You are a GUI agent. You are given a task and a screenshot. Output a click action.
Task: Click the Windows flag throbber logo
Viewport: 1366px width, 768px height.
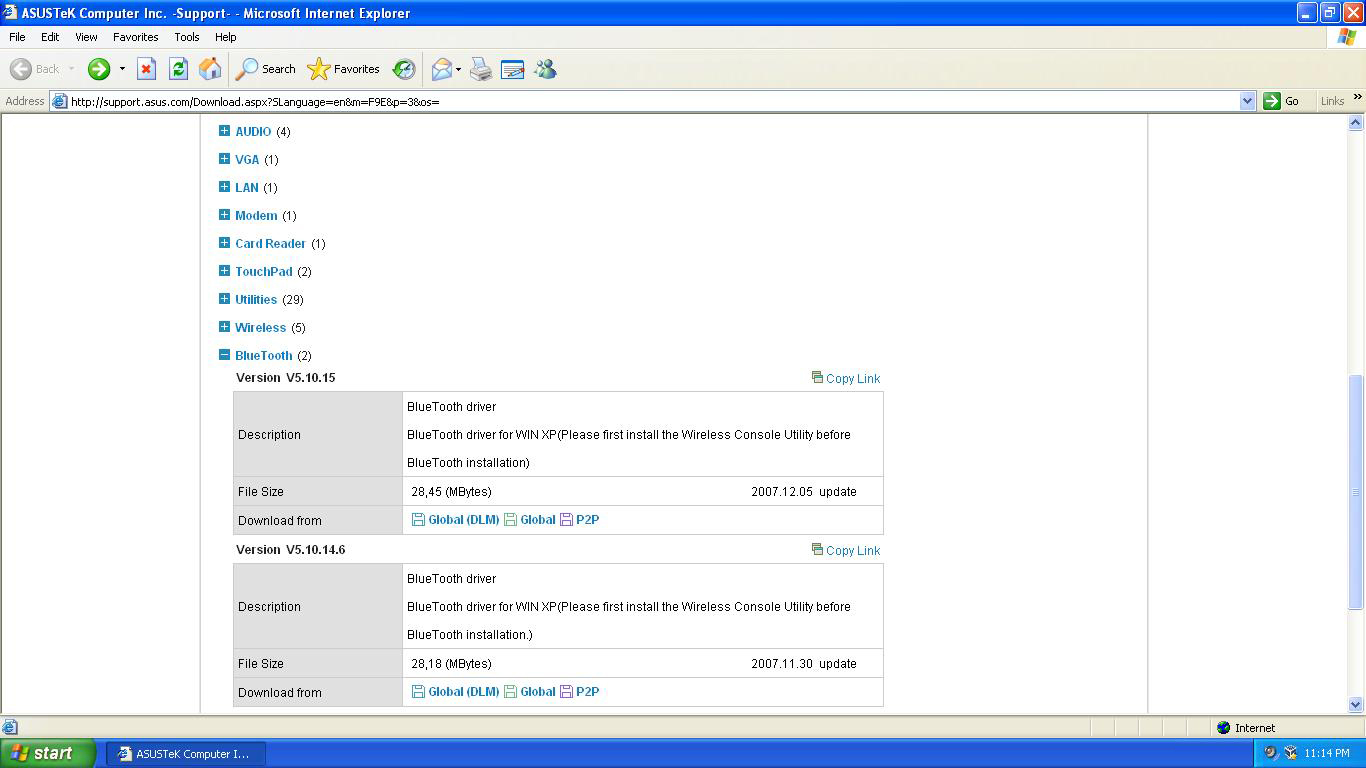[1347, 37]
